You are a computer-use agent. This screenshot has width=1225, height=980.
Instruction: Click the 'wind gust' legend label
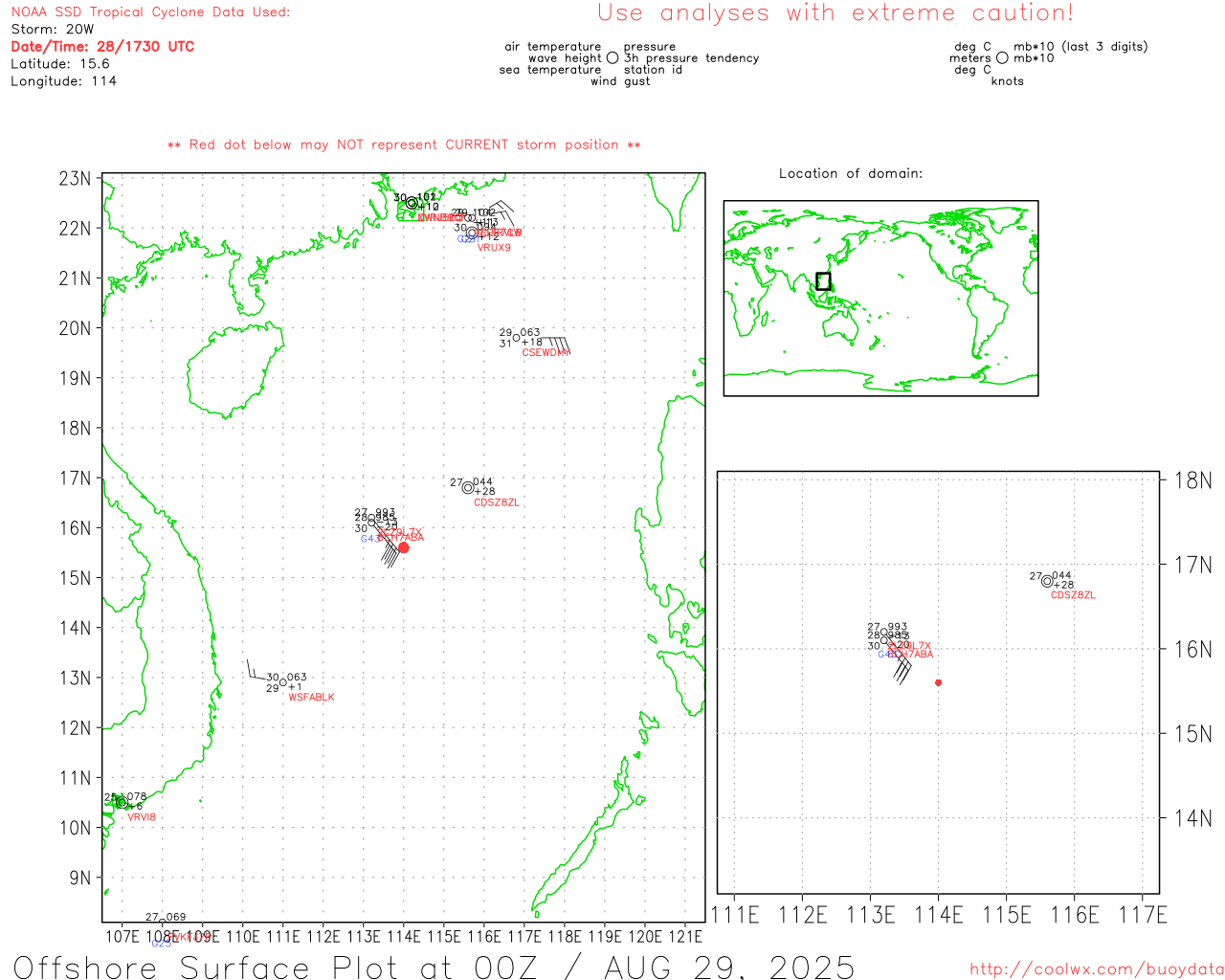(x=620, y=81)
